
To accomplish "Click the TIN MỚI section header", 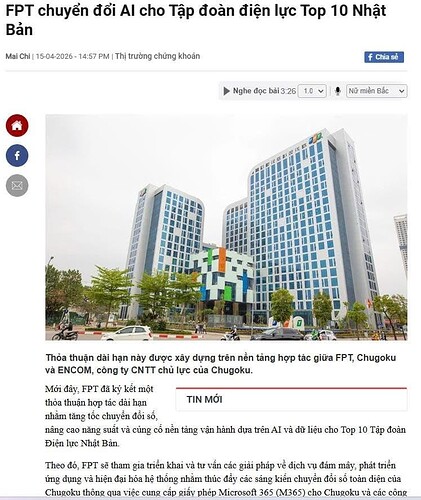I will 204,399.
